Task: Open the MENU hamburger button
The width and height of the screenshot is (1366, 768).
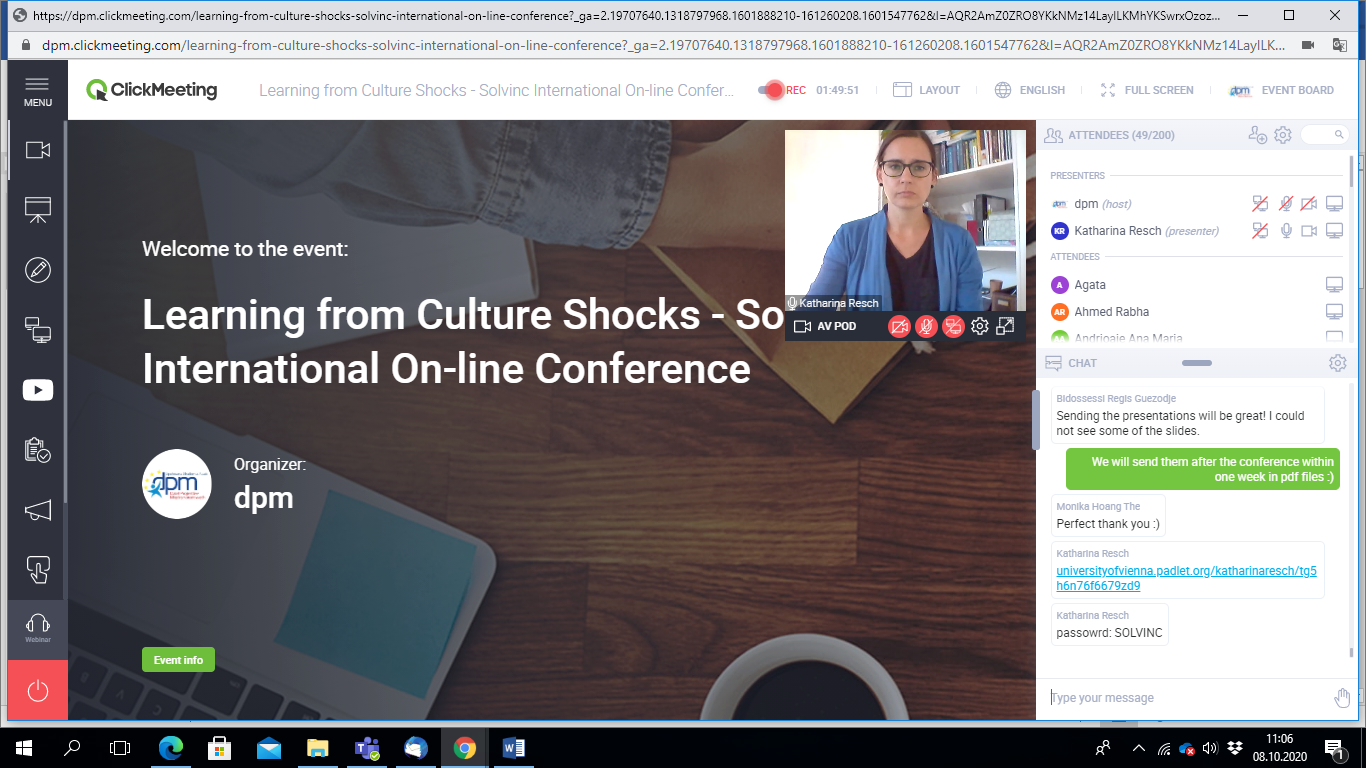Action: pos(38,90)
